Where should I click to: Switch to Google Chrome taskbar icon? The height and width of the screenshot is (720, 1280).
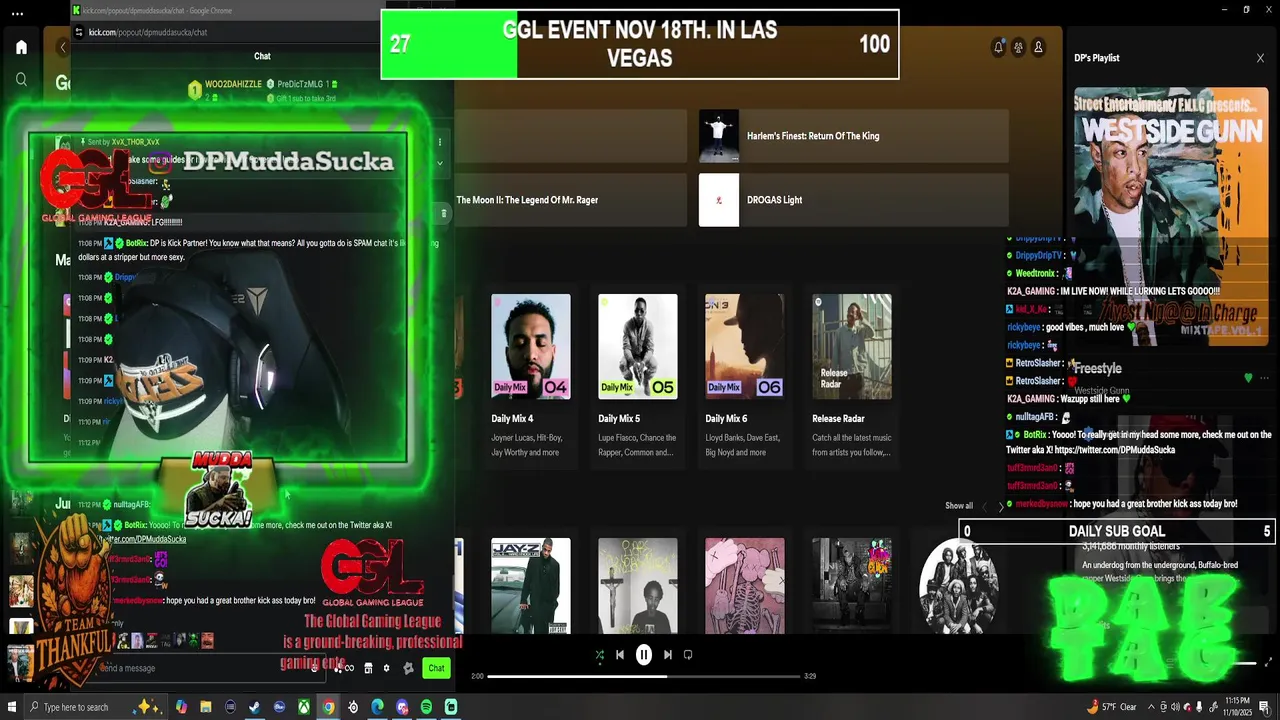tap(328, 707)
